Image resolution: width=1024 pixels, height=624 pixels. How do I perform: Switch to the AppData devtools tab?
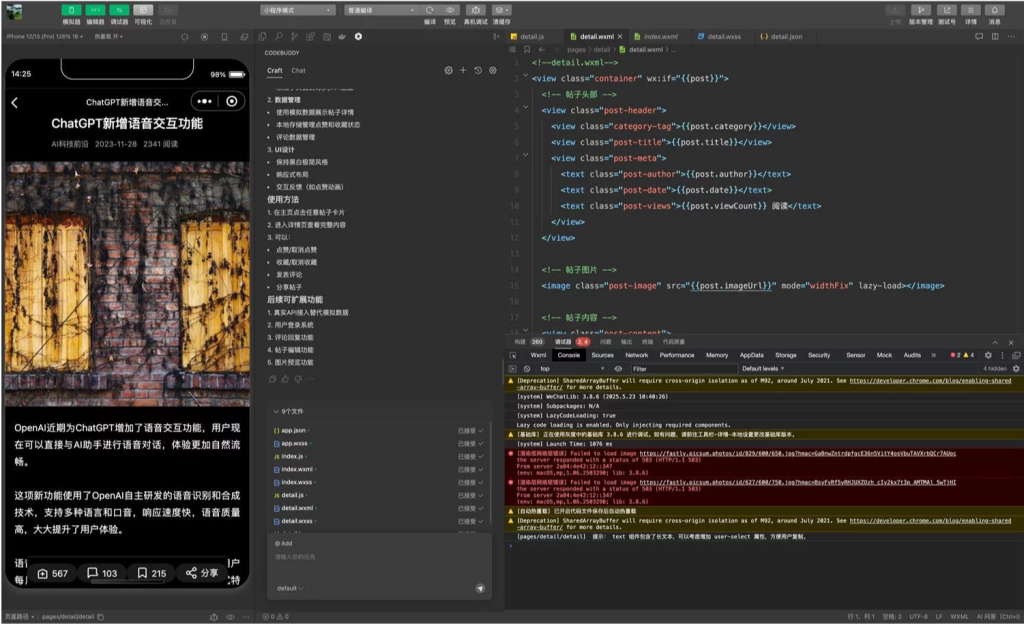tap(752, 355)
